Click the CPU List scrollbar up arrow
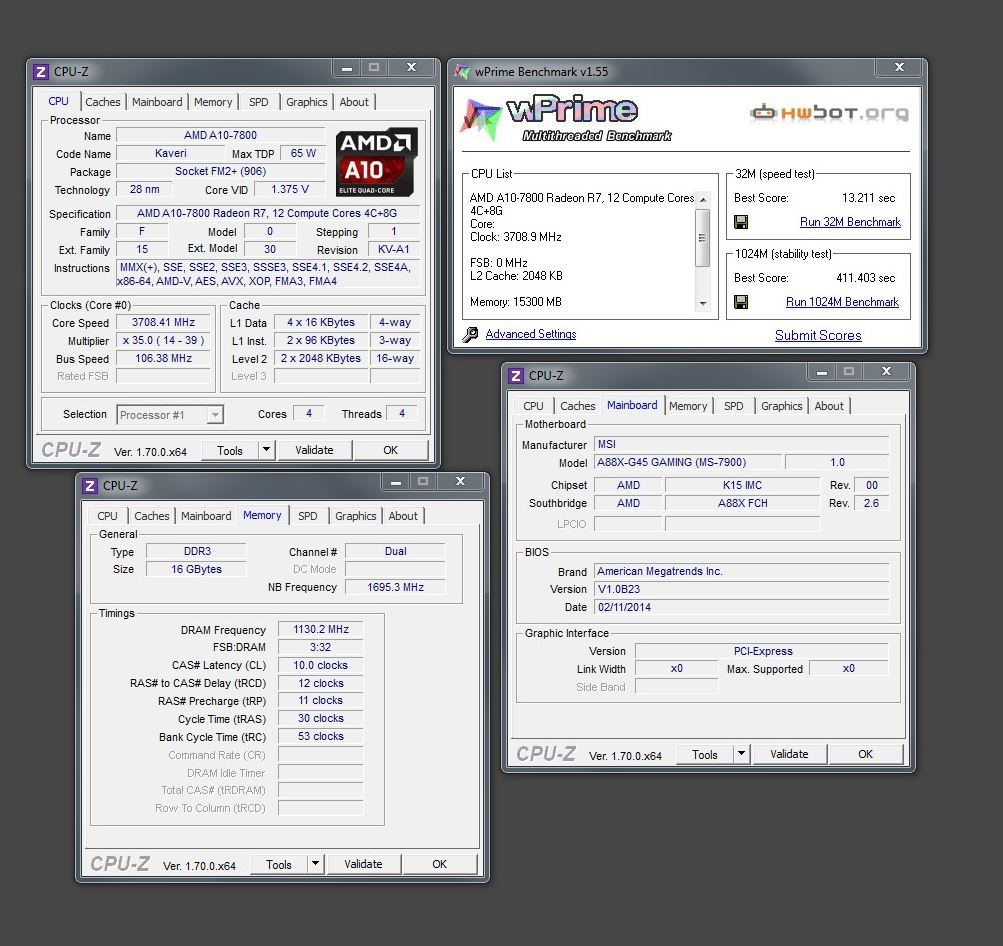 pos(703,200)
